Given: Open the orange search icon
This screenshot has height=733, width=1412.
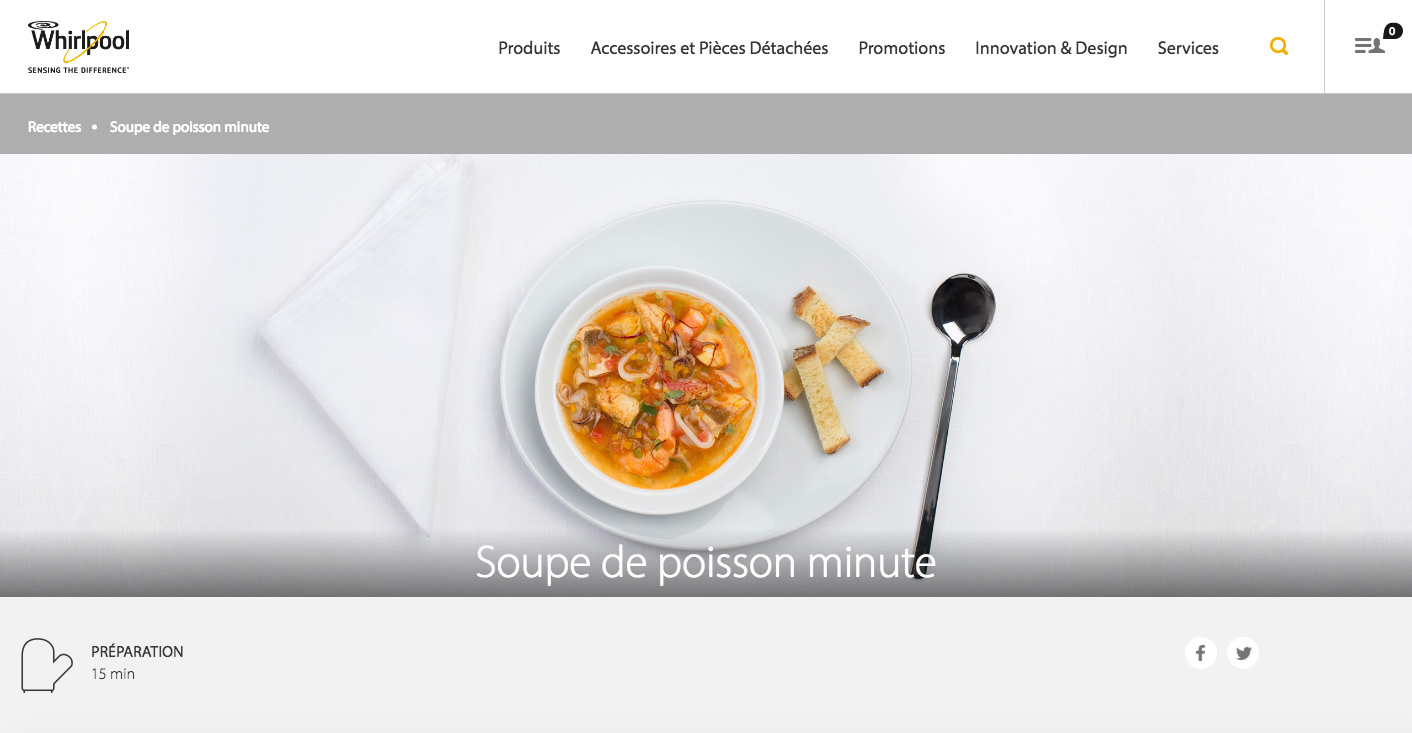Looking at the screenshot, I should [x=1279, y=46].
